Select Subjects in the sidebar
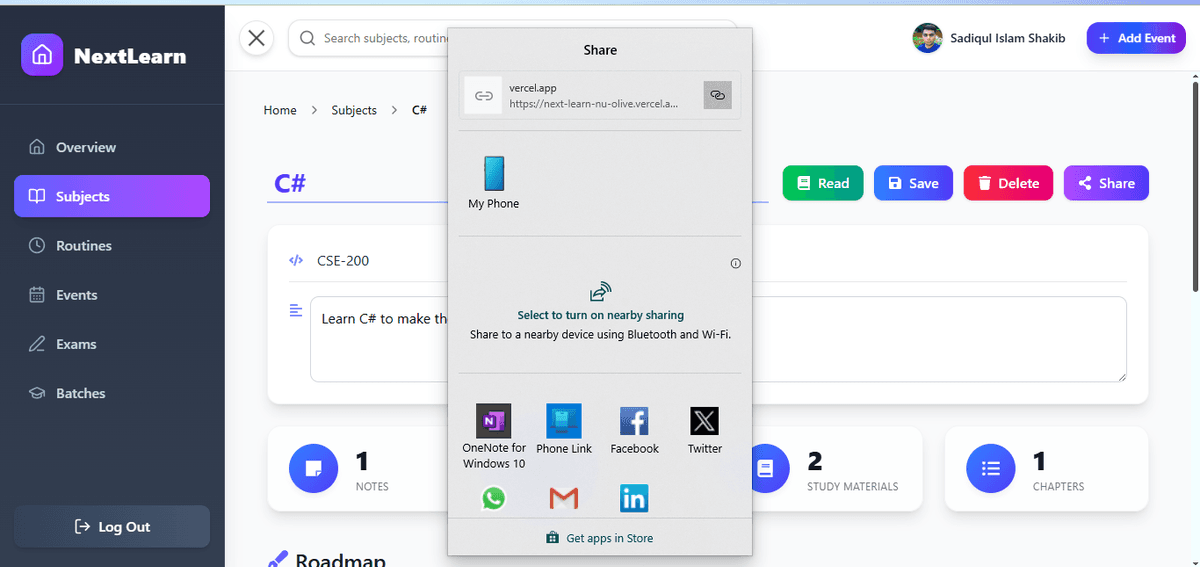This screenshot has width=1200, height=567. (x=112, y=196)
